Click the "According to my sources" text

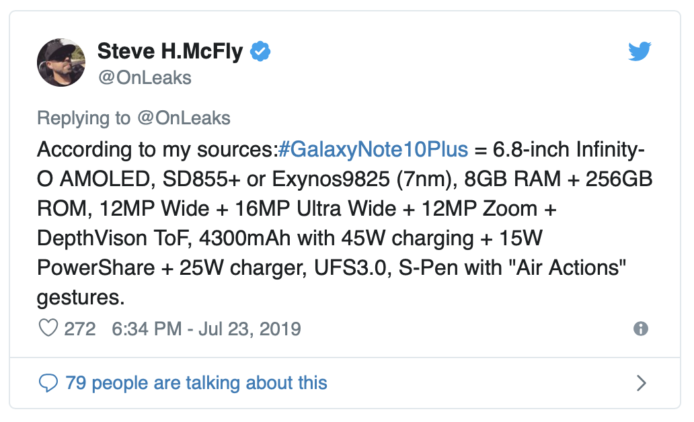coord(155,150)
